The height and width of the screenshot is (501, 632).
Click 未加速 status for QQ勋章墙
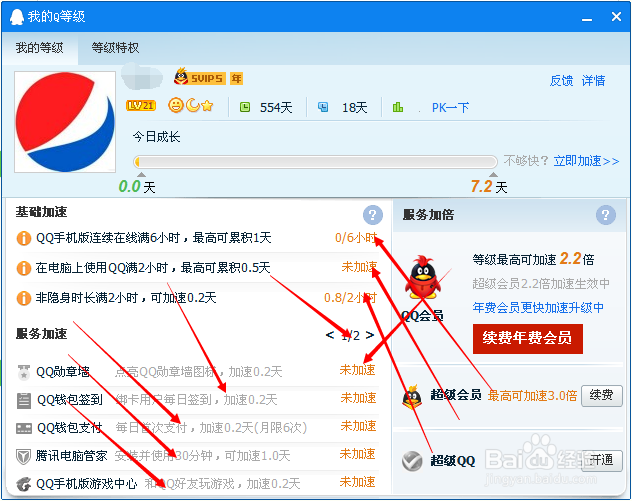click(x=358, y=370)
